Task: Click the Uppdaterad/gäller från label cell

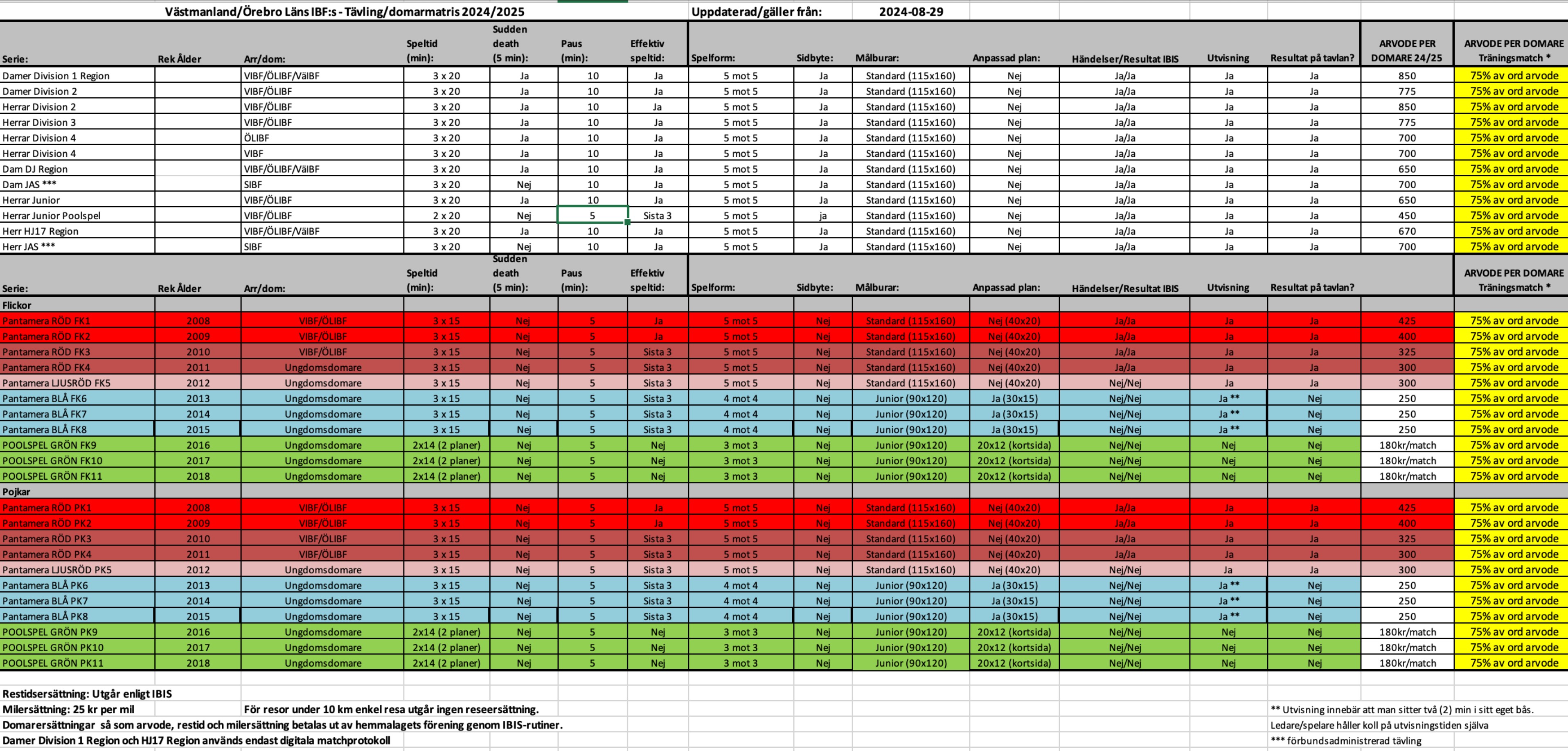Action: tap(756, 11)
